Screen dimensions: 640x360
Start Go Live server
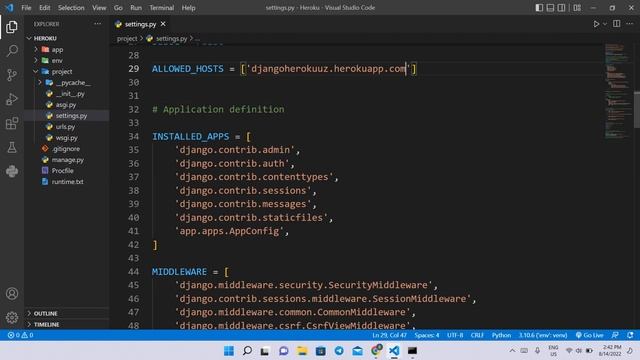589,335
